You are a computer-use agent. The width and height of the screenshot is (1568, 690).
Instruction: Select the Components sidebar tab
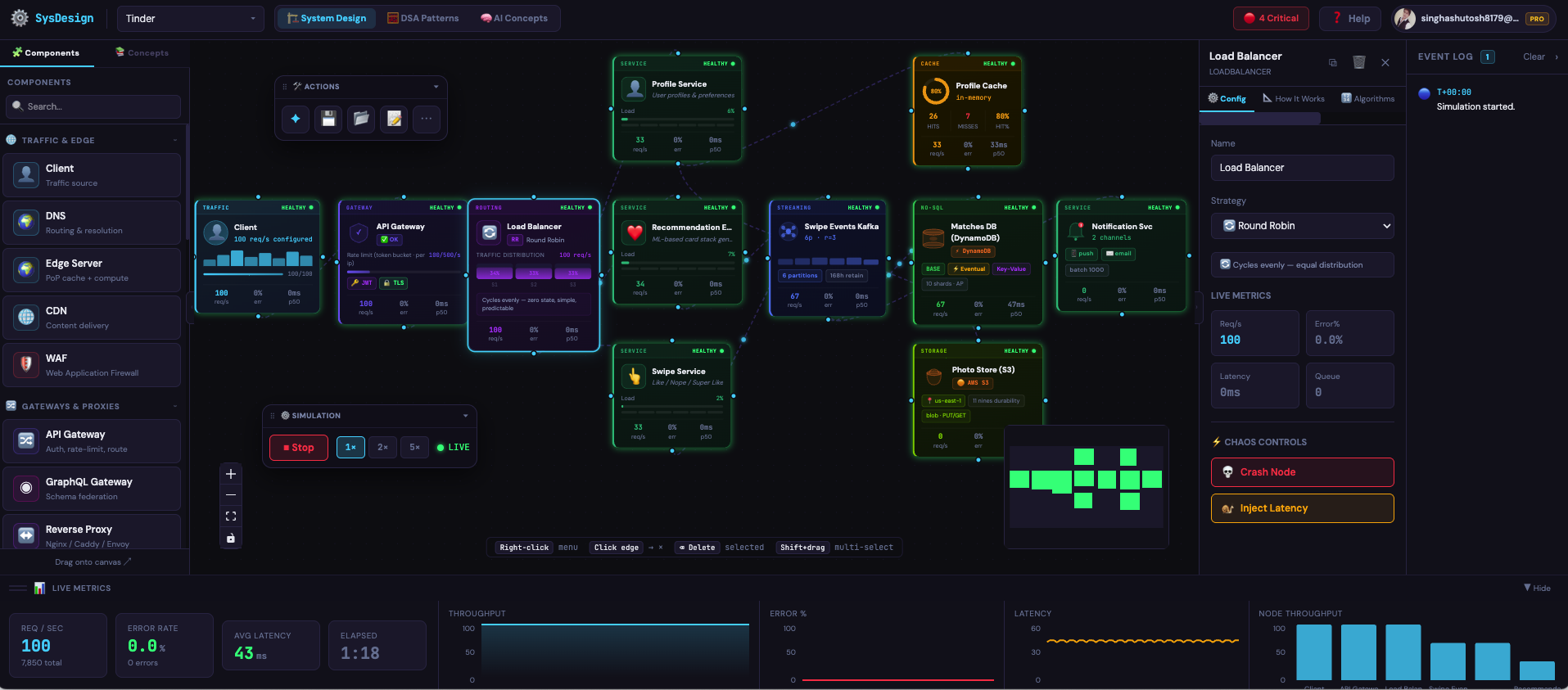tap(46, 52)
